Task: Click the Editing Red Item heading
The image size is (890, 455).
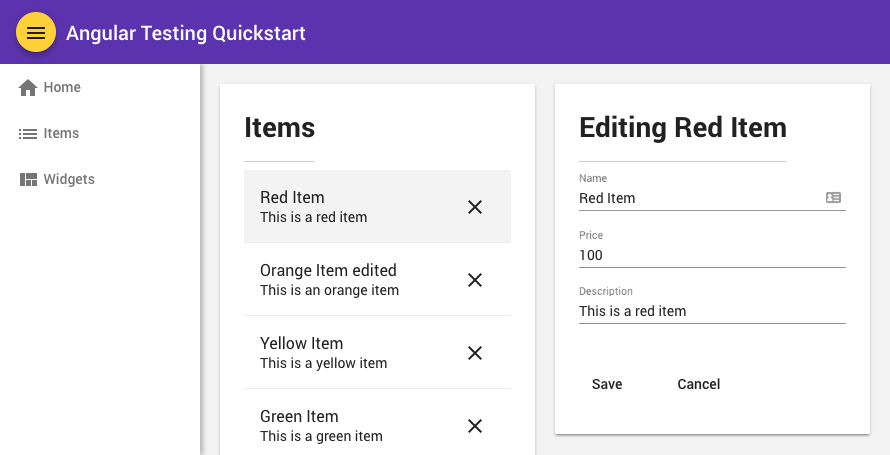Action: [683, 127]
